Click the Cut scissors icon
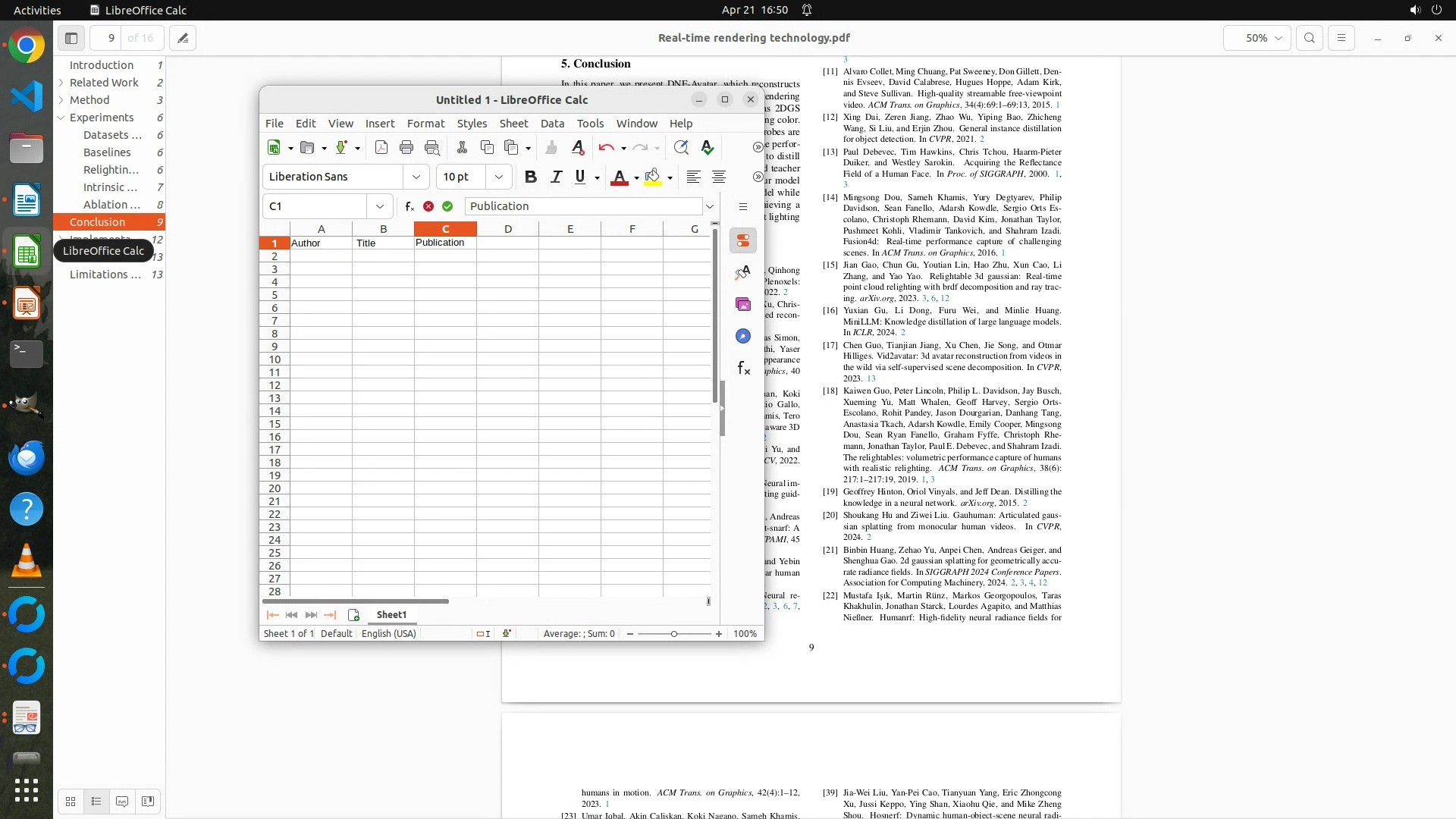1456x819 pixels. point(462,148)
